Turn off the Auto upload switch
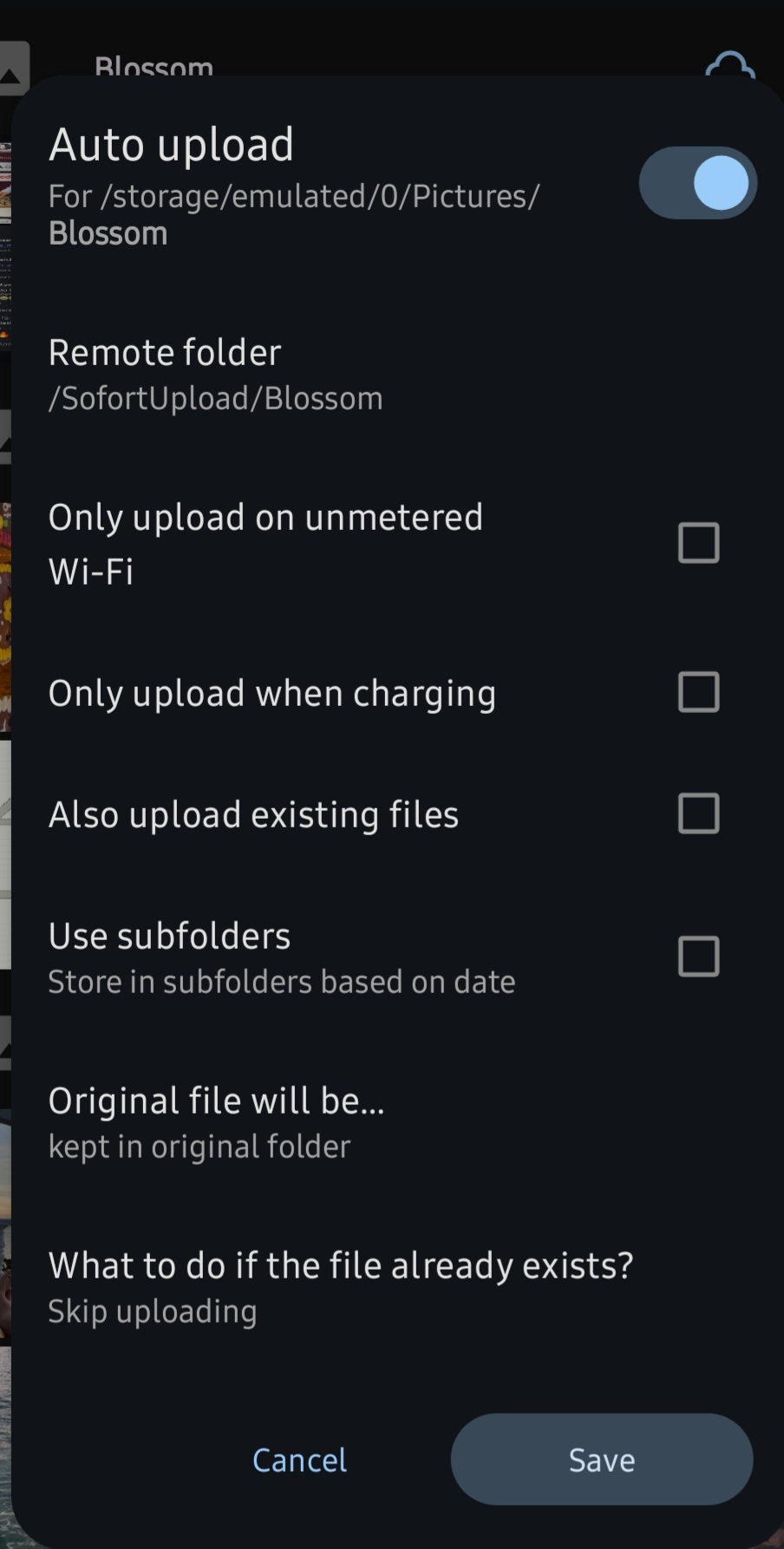Image resolution: width=784 pixels, height=1549 pixels. point(698,183)
